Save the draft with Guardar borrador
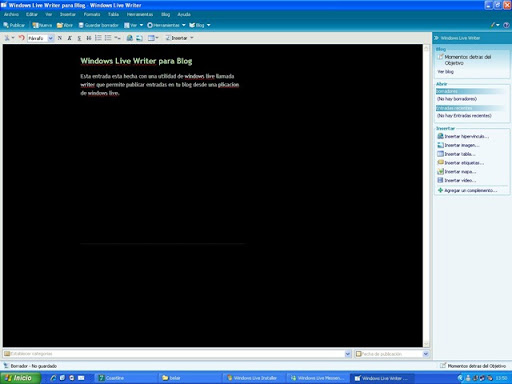Screen dimensions: 512x384 99,25
